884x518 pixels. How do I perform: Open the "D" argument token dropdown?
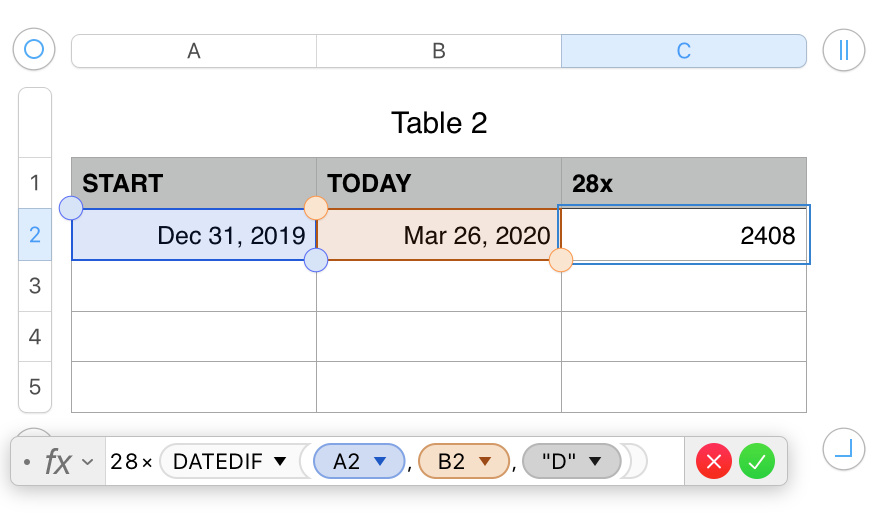(595, 462)
